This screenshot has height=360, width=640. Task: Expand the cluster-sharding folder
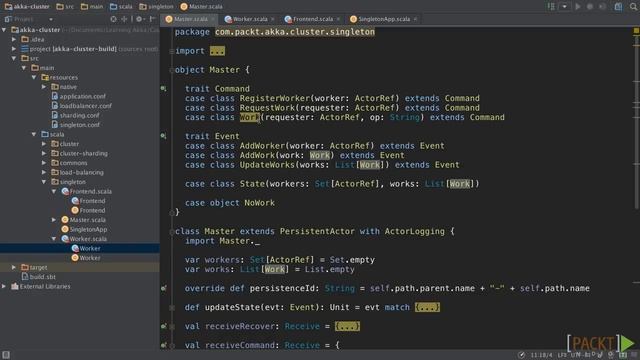click(x=44, y=153)
